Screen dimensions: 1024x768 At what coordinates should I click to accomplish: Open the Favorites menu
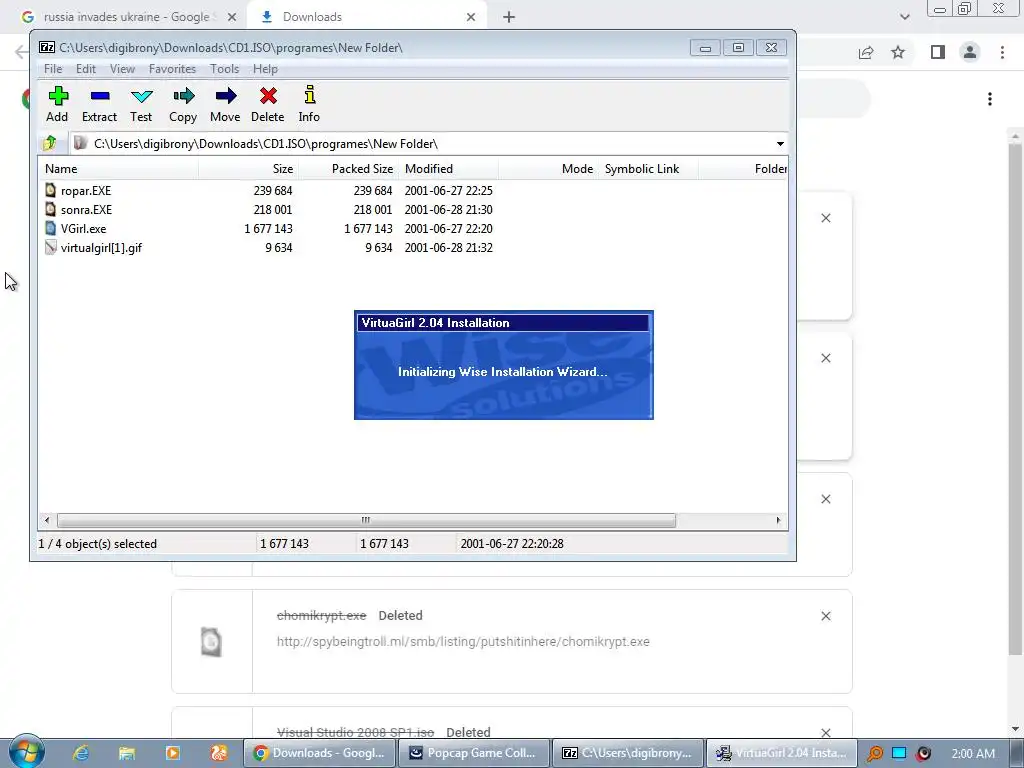pos(172,69)
